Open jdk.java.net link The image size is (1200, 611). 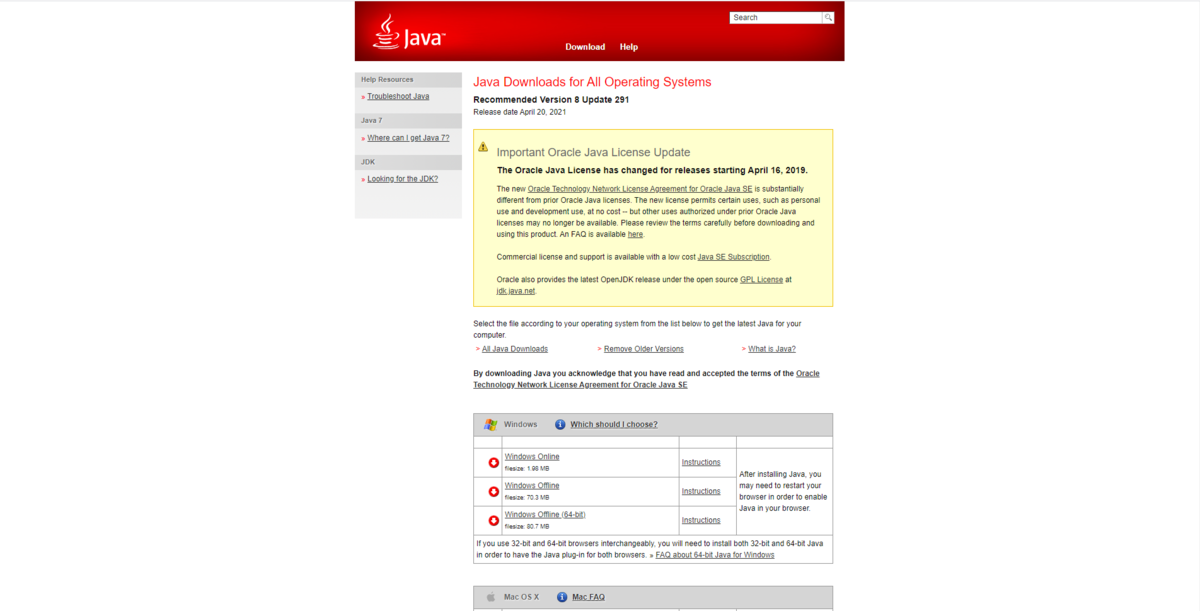point(516,291)
